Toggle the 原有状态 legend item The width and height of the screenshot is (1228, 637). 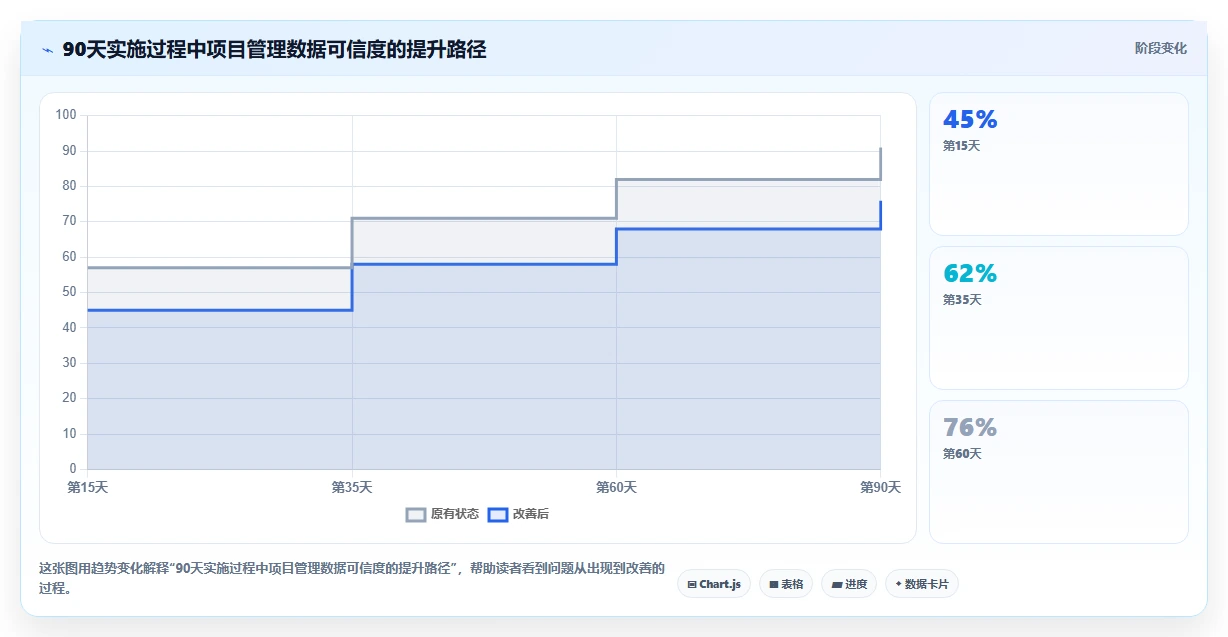pos(442,514)
